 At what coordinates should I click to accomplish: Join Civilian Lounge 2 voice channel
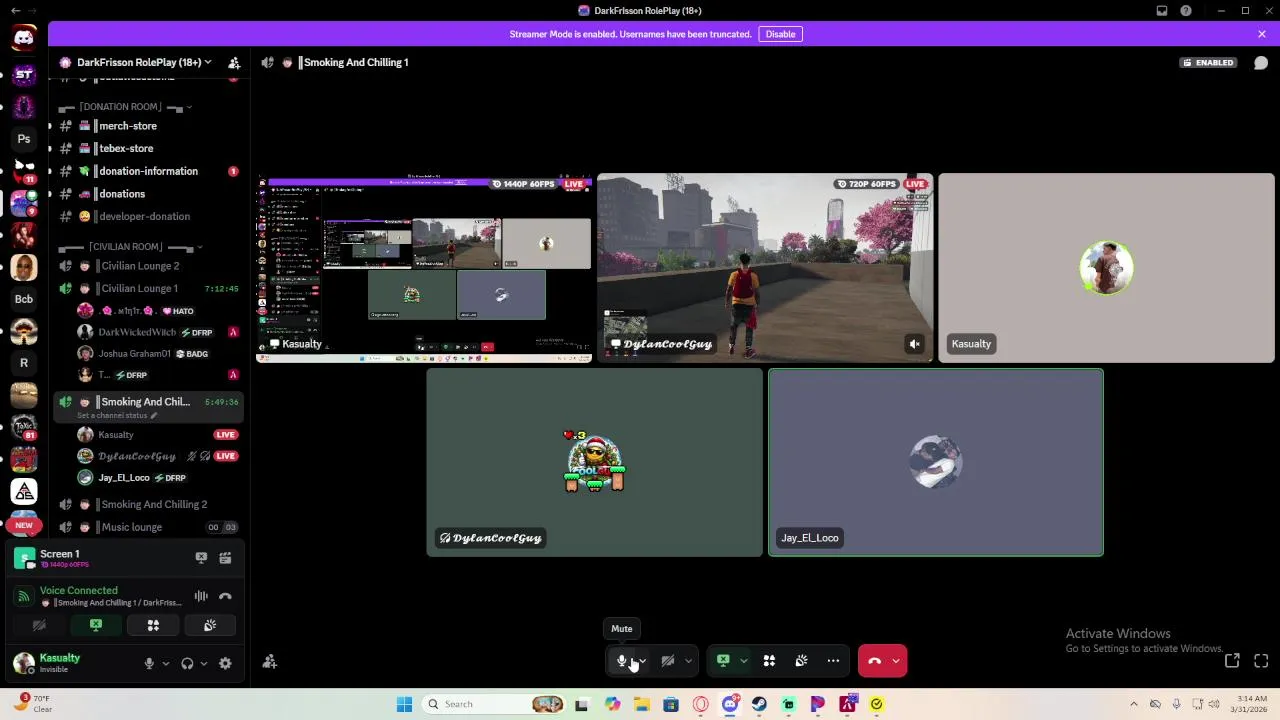[x=148, y=266]
